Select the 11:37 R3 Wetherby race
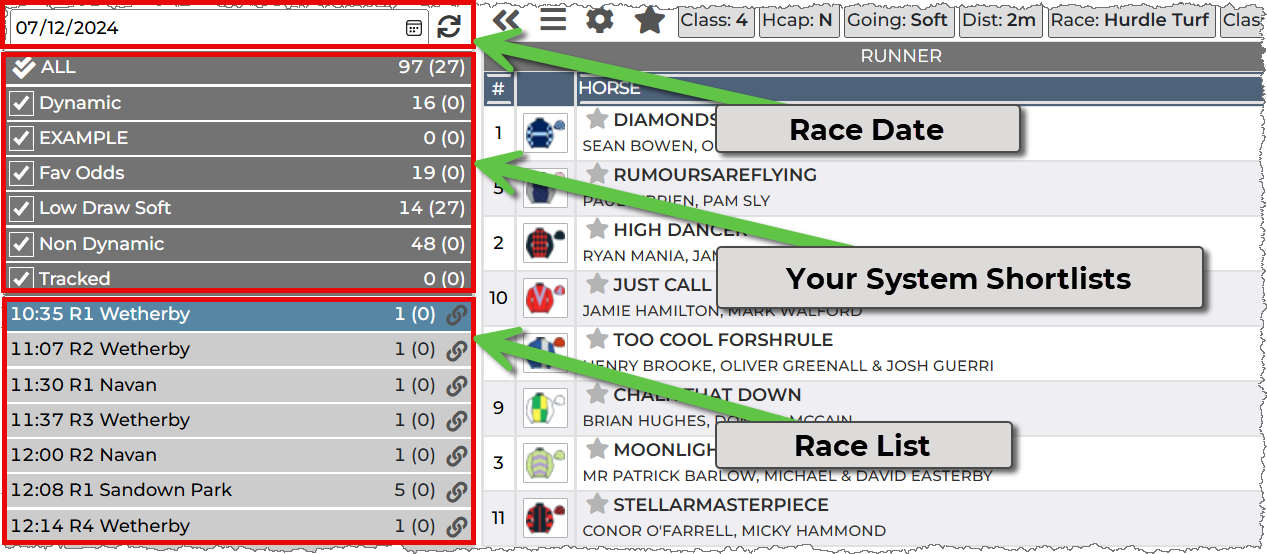 click(x=238, y=420)
